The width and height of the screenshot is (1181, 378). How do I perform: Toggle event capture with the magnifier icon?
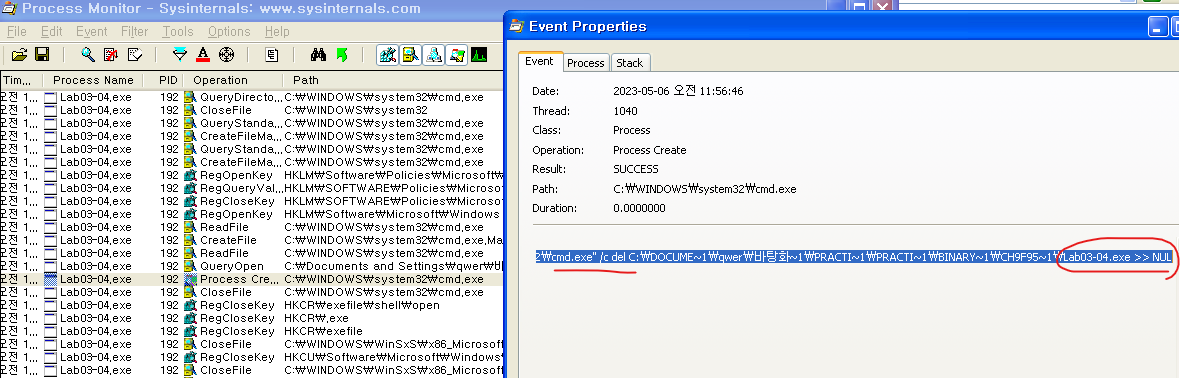[88, 54]
